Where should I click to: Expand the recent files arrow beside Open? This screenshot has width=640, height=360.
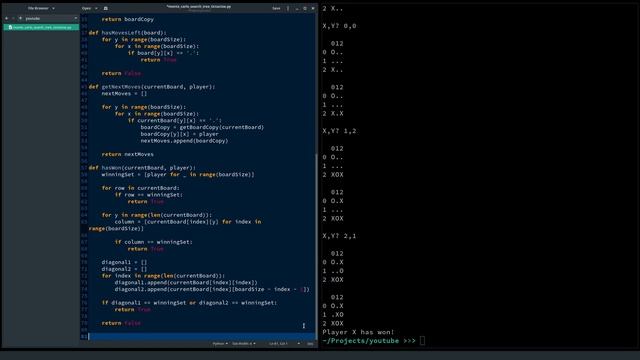click(x=96, y=8)
